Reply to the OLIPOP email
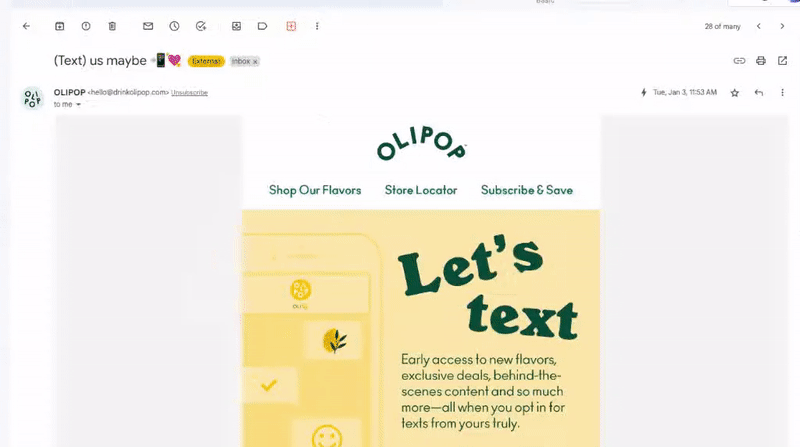The width and height of the screenshot is (800, 447). 759,92
